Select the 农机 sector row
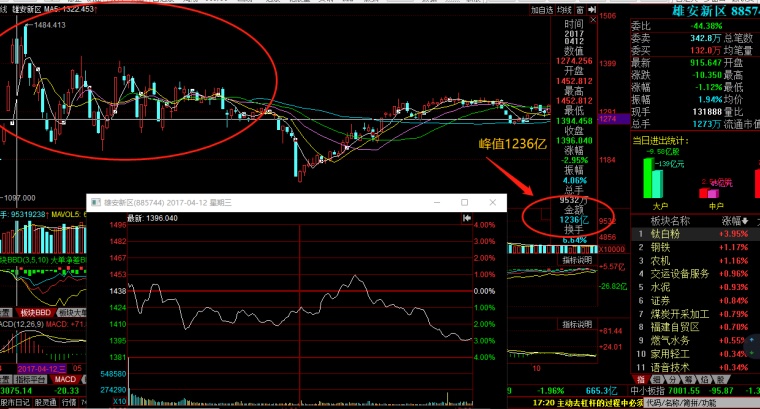 pyautogui.click(x=696, y=261)
